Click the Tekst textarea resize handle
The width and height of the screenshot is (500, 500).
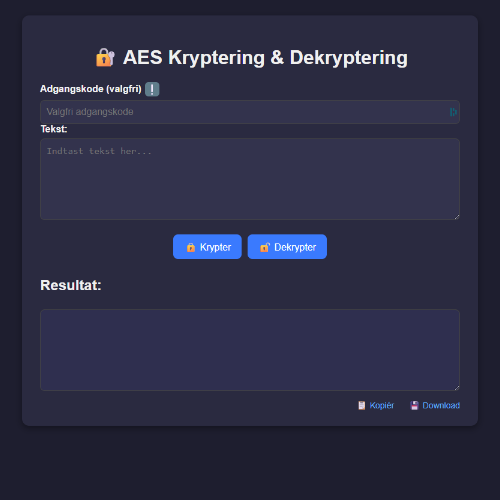point(457,217)
